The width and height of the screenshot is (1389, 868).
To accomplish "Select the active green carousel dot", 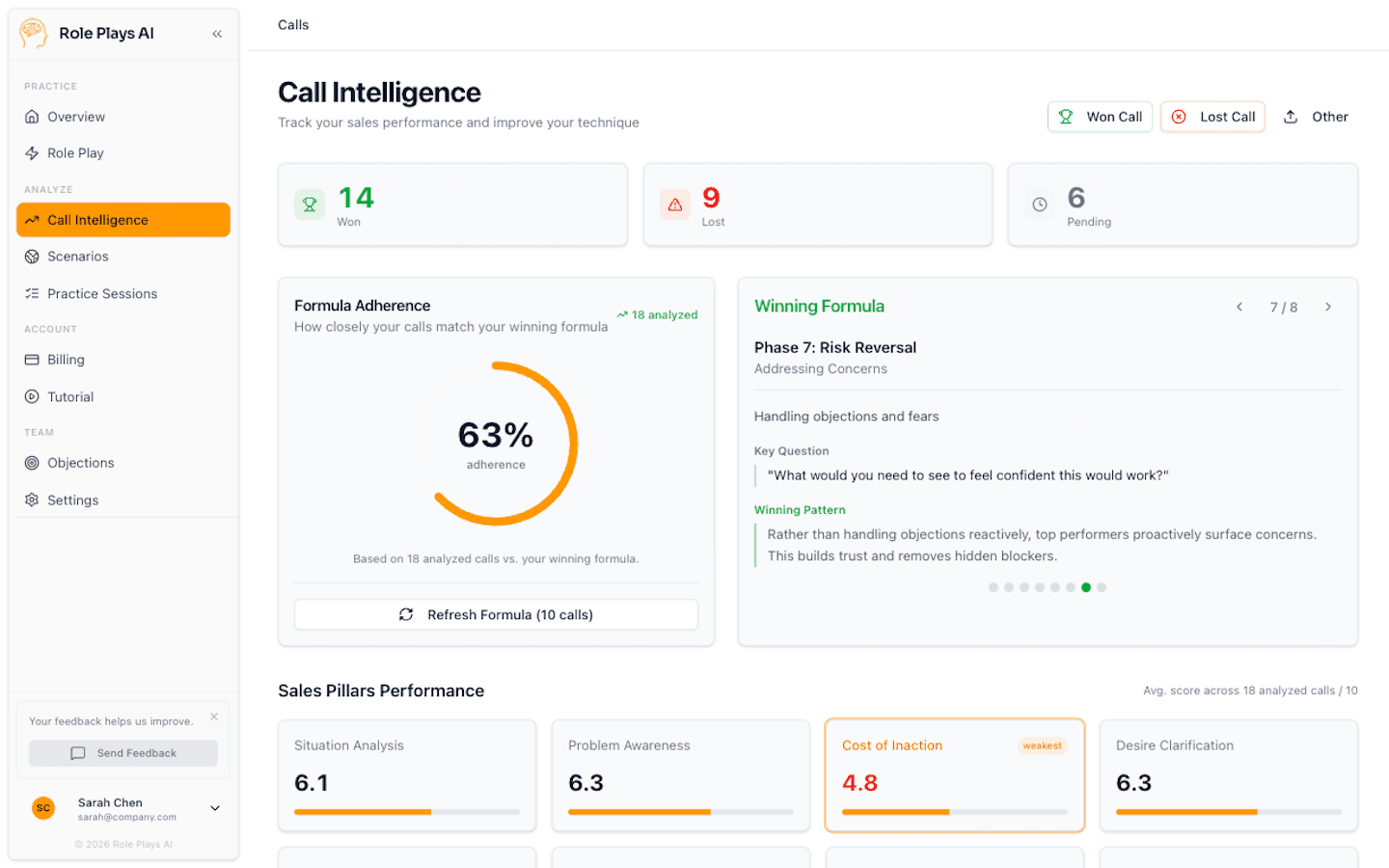I will 1086,586.
